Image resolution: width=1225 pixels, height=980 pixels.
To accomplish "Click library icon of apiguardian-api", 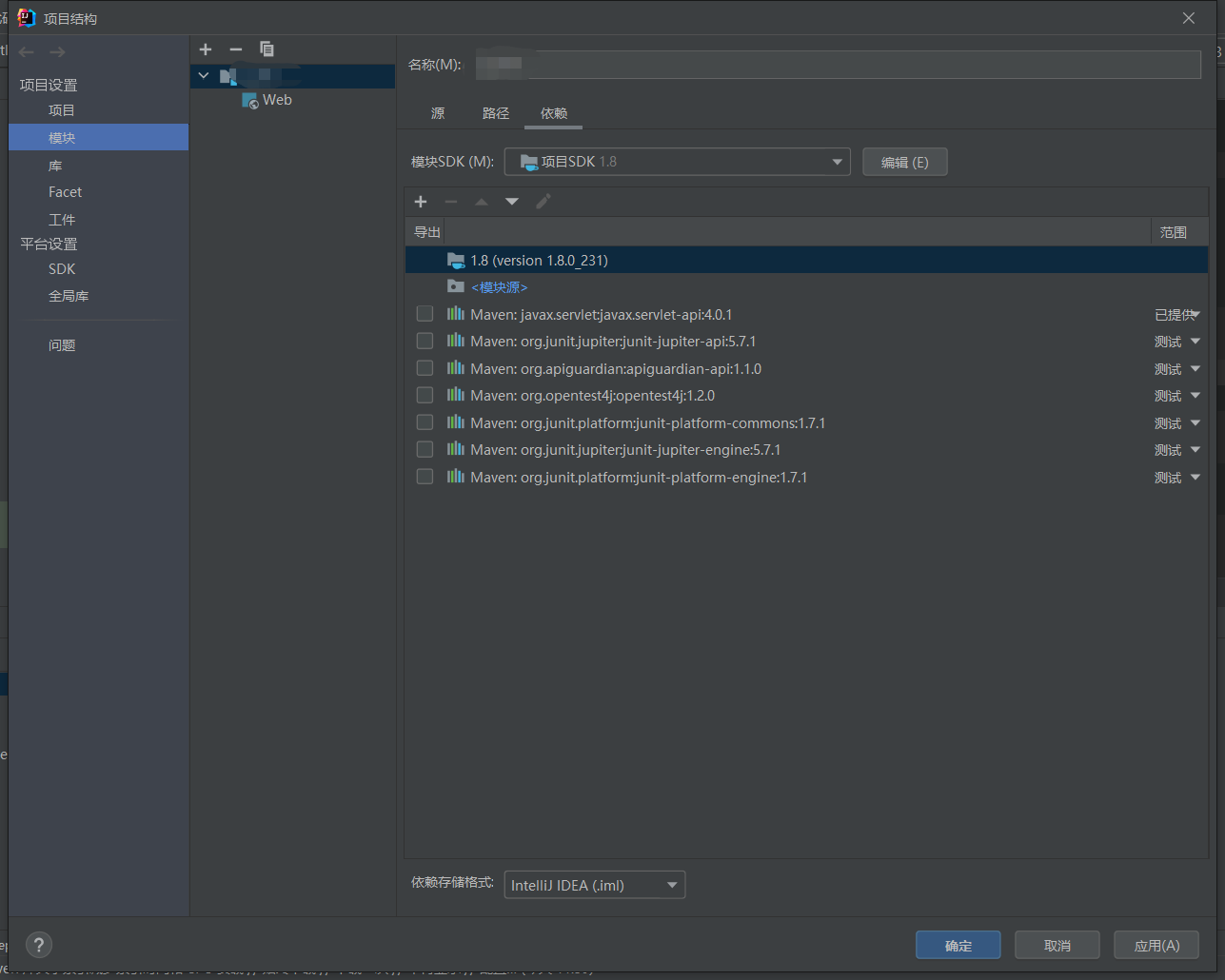I will 456,368.
